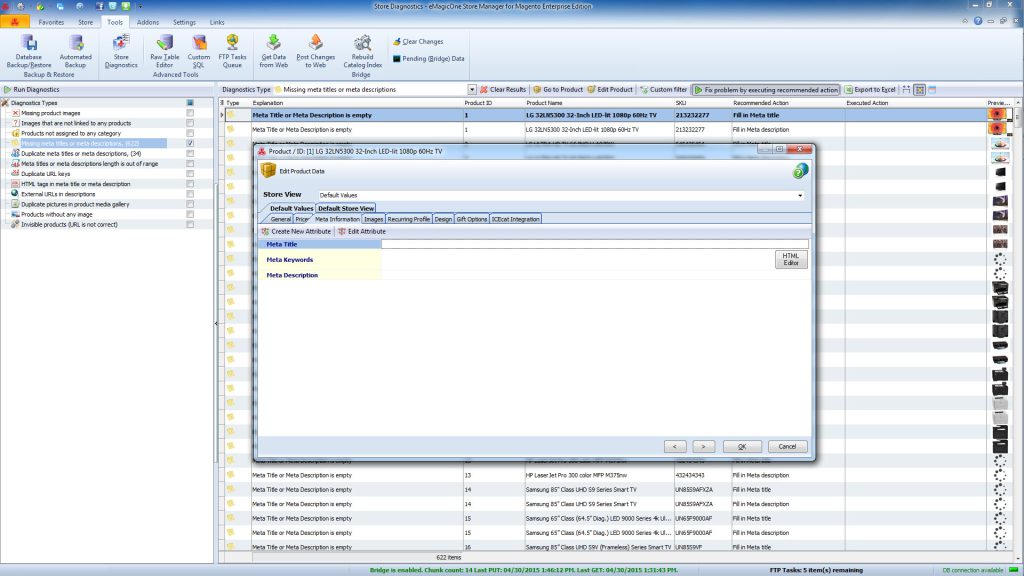Uncheck Missing meta titles or descriptions checkbox
1024x576 pixels.
(190, 143)
